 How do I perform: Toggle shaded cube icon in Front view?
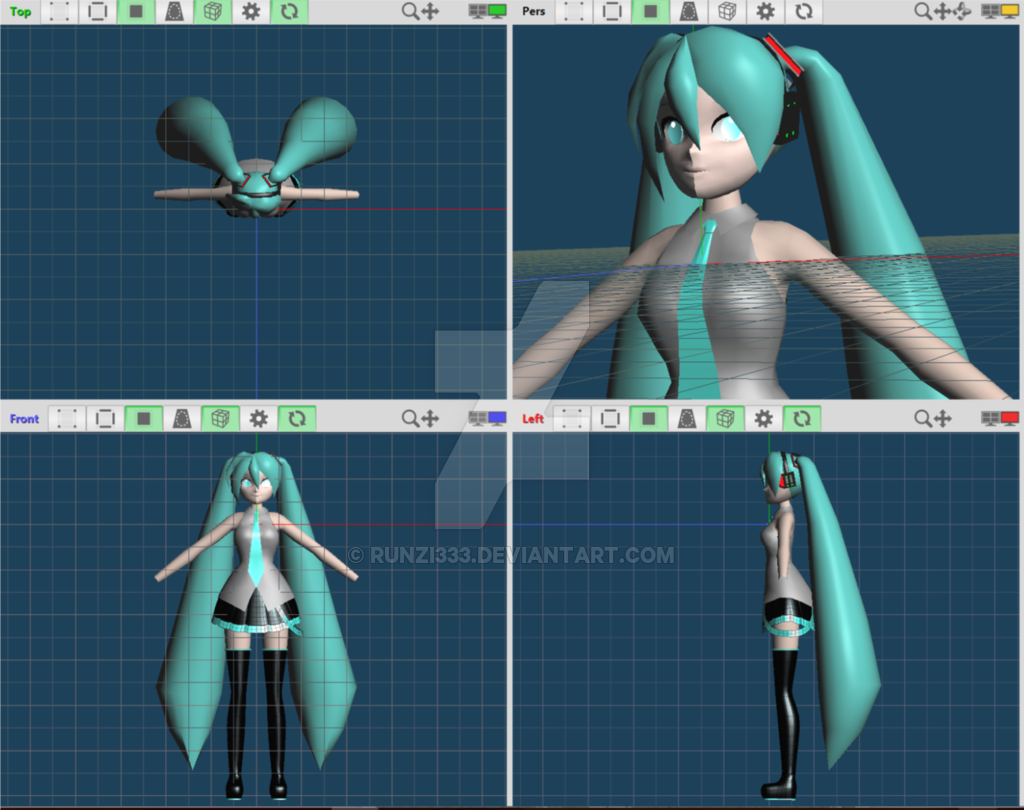point(220,419)
